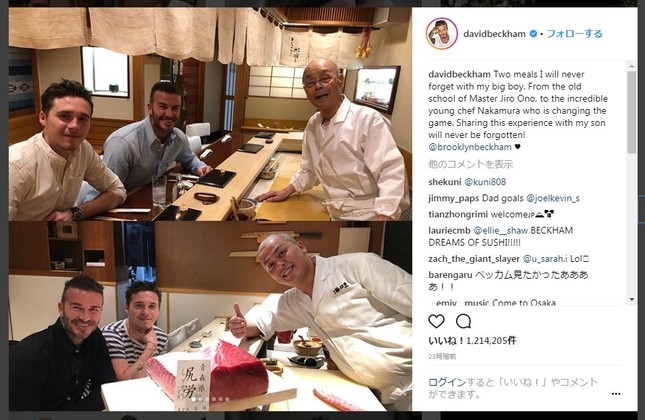Open the comment speech bubble icon
Viewport: 645px width, 420px height.
coord(463,321)
